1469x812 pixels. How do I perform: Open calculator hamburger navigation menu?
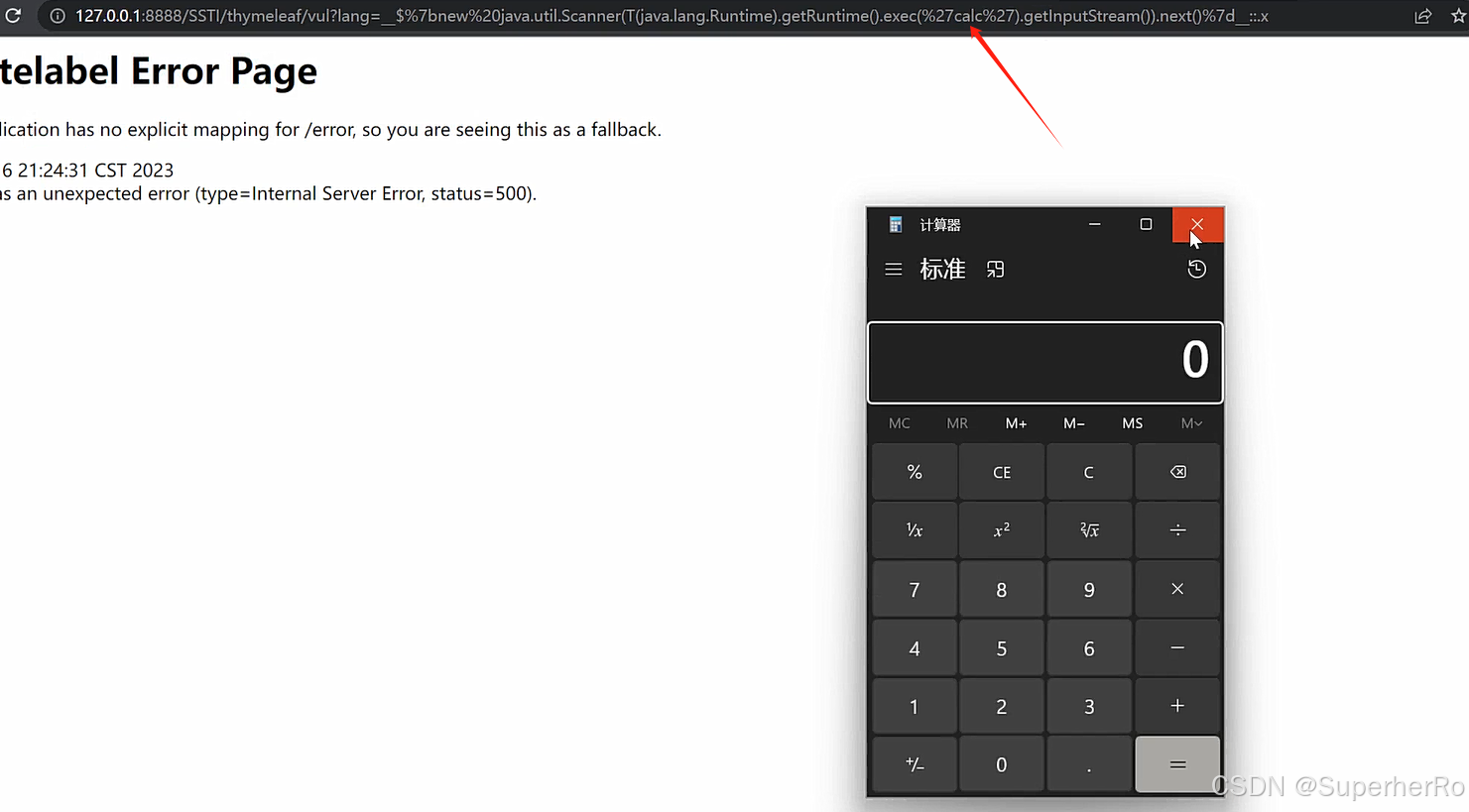[x=894, y=270]
